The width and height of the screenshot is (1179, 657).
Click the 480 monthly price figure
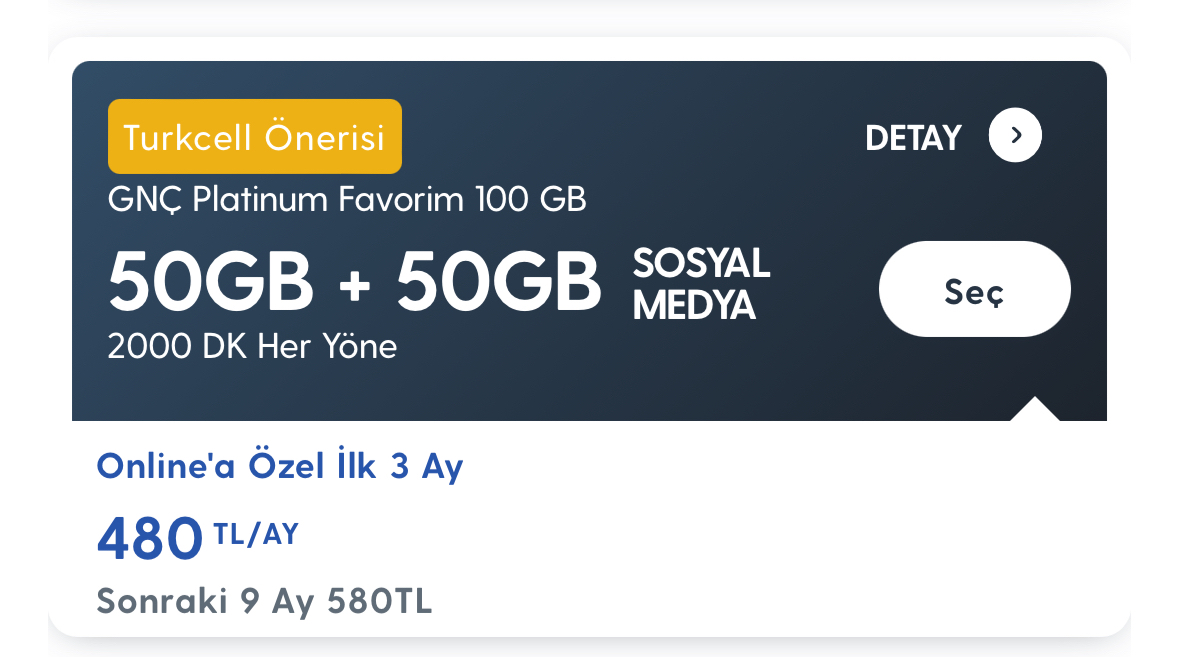coord(150,538)
